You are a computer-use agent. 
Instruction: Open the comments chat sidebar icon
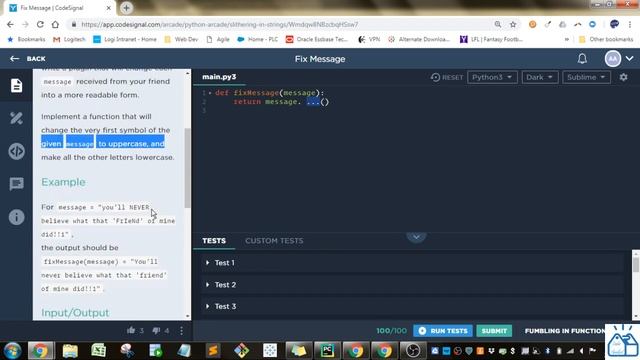pyautogui.click(x=16, y=184)
